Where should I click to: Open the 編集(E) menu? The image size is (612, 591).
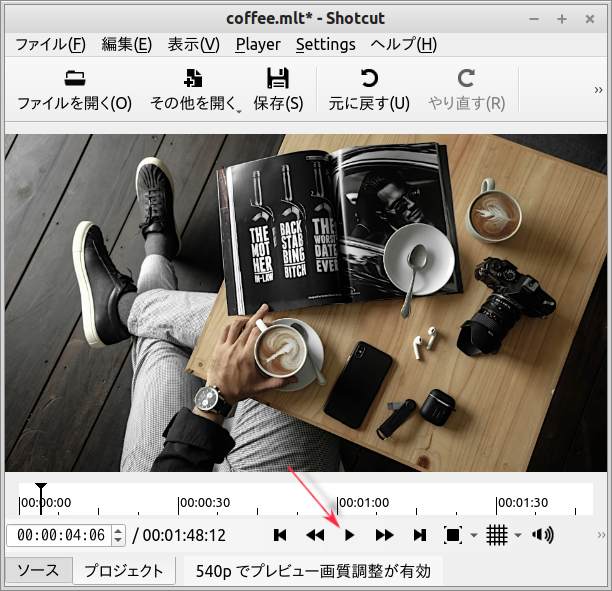click(x=126, y=44)
